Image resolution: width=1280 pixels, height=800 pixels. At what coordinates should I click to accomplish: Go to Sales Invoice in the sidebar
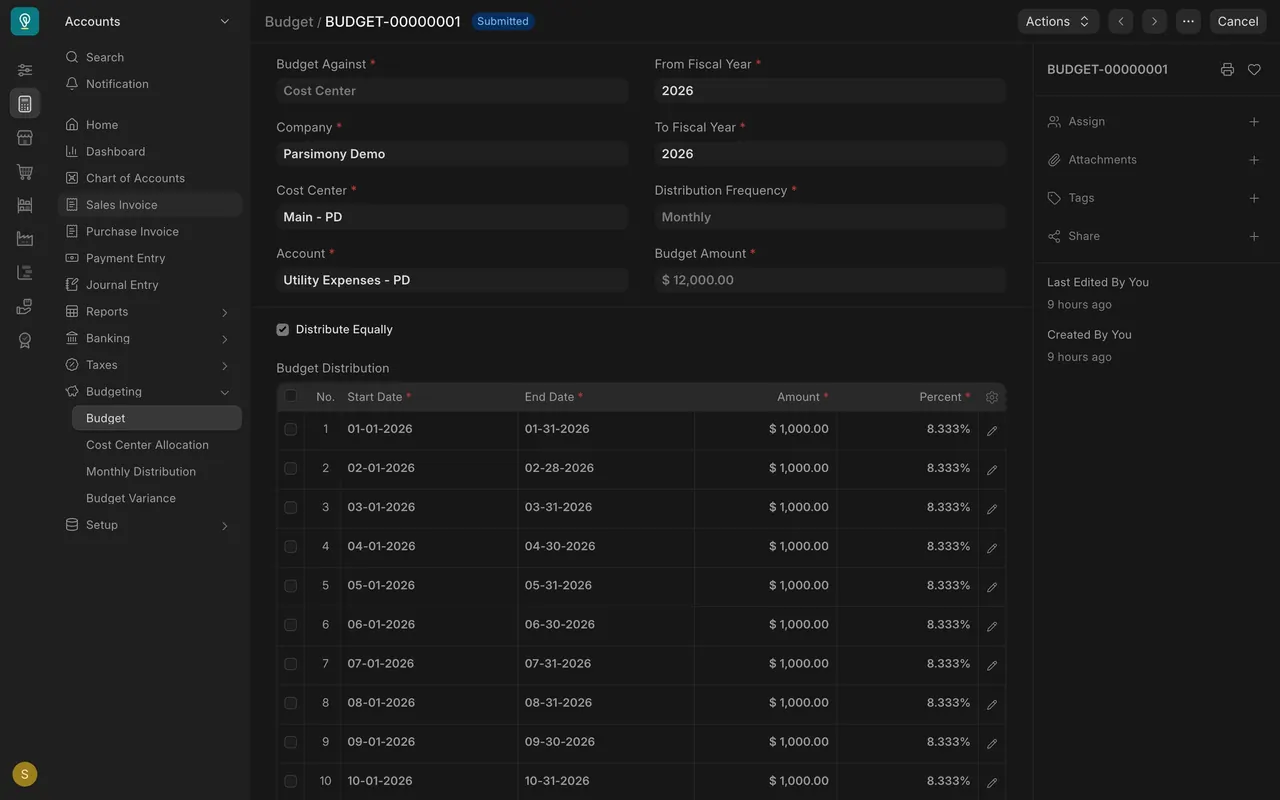pos(149,205)
